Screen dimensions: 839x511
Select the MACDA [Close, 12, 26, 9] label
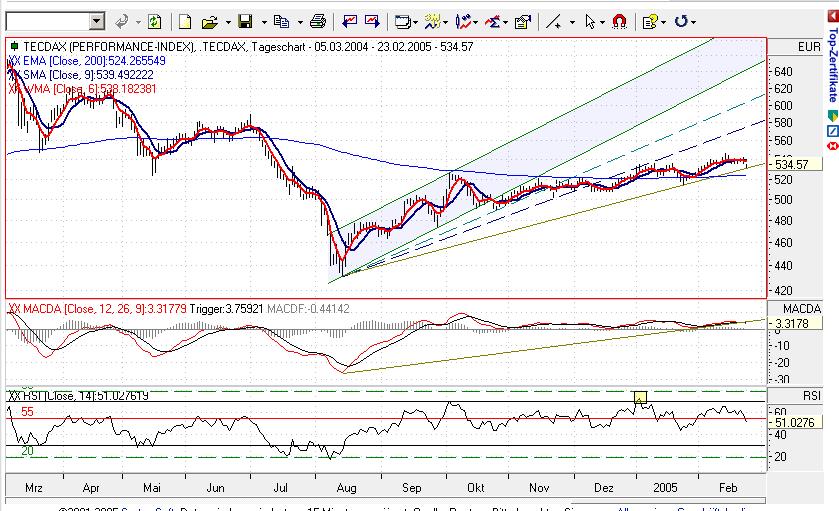point(97,309)
